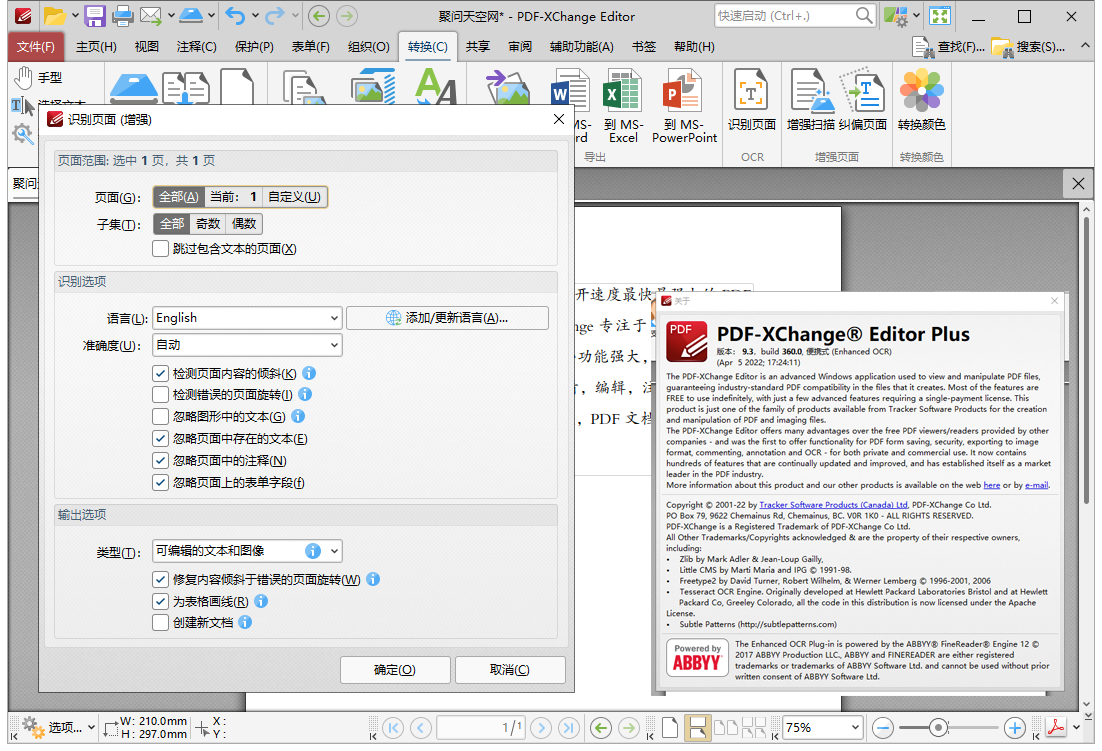Switch to the 注释(C) tab

pos(197,46)
